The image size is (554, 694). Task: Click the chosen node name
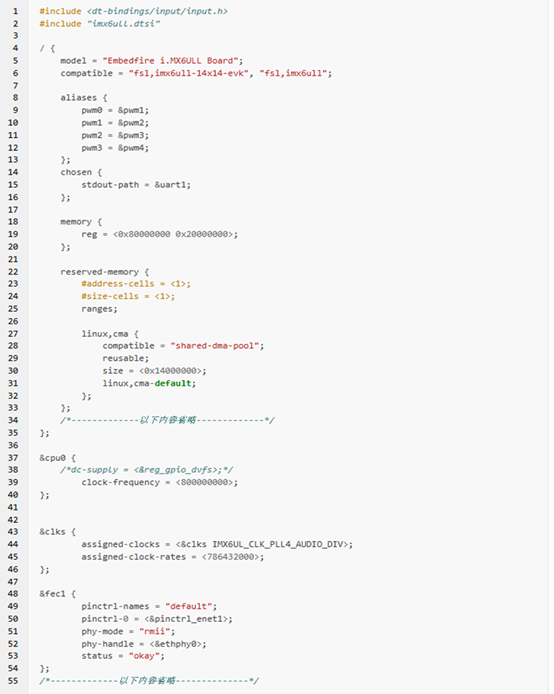76,172
